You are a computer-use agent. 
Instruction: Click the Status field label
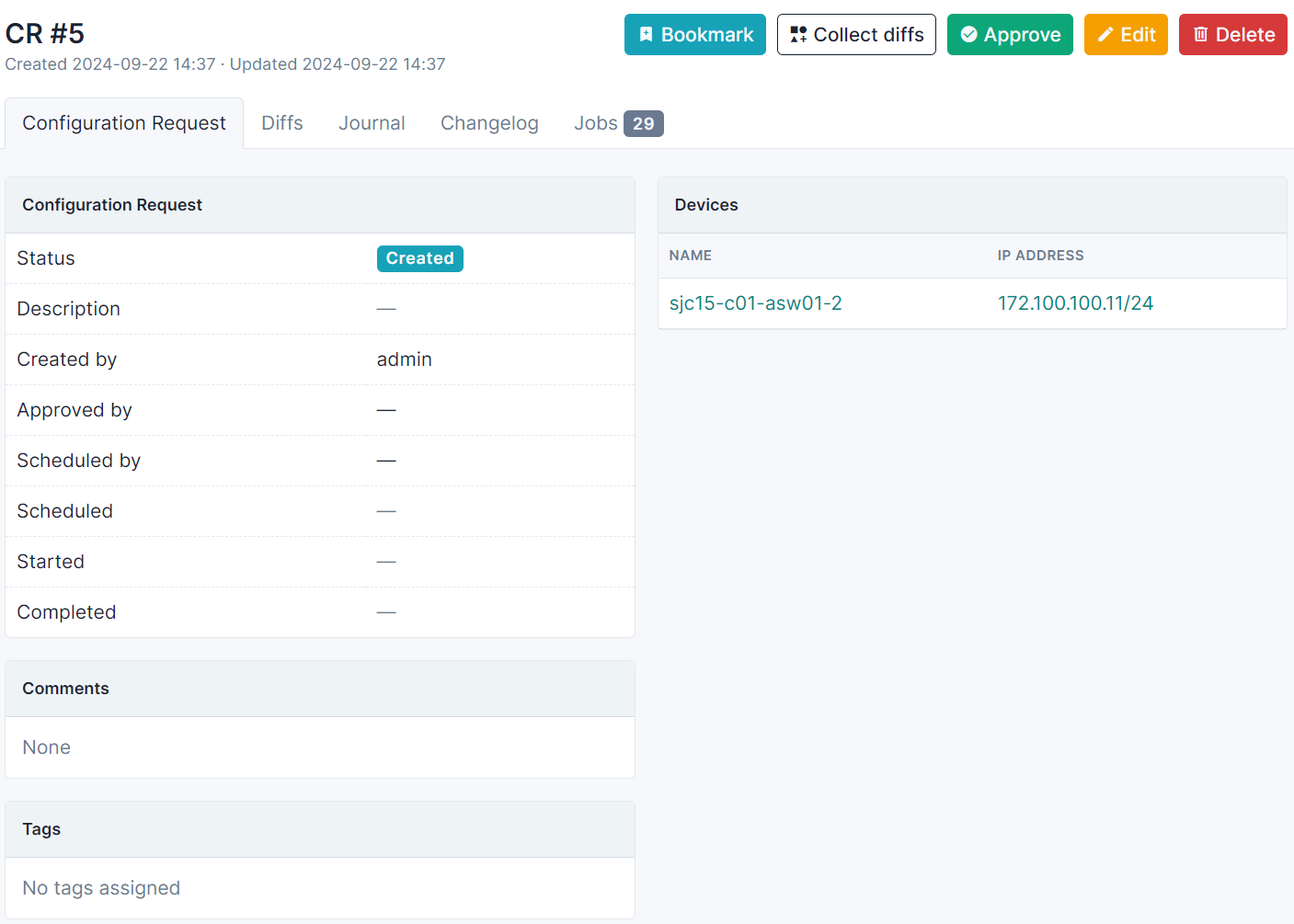[x=46, y=258]
